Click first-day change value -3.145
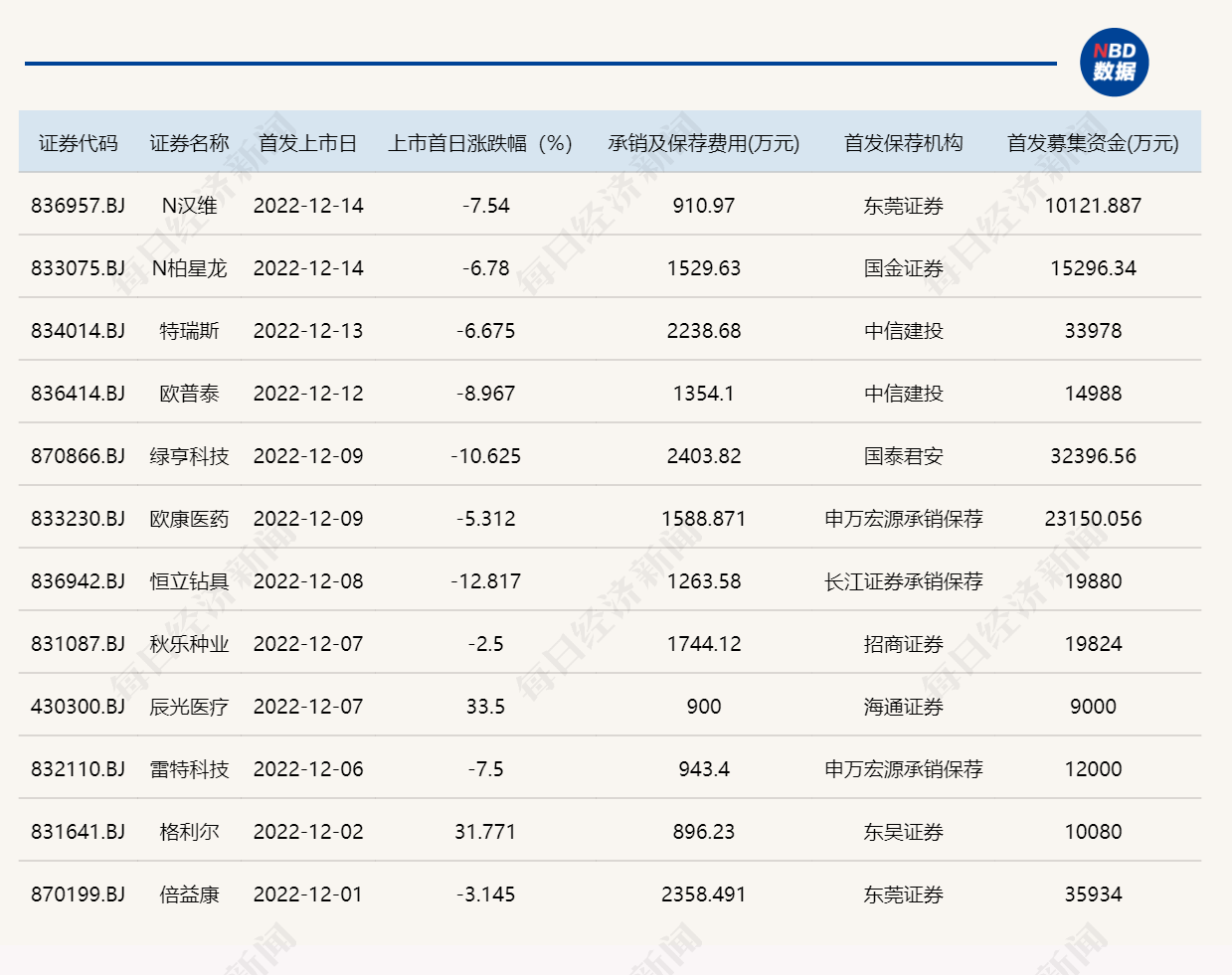Screen dimensions: 1232x975 click(485, 894)
